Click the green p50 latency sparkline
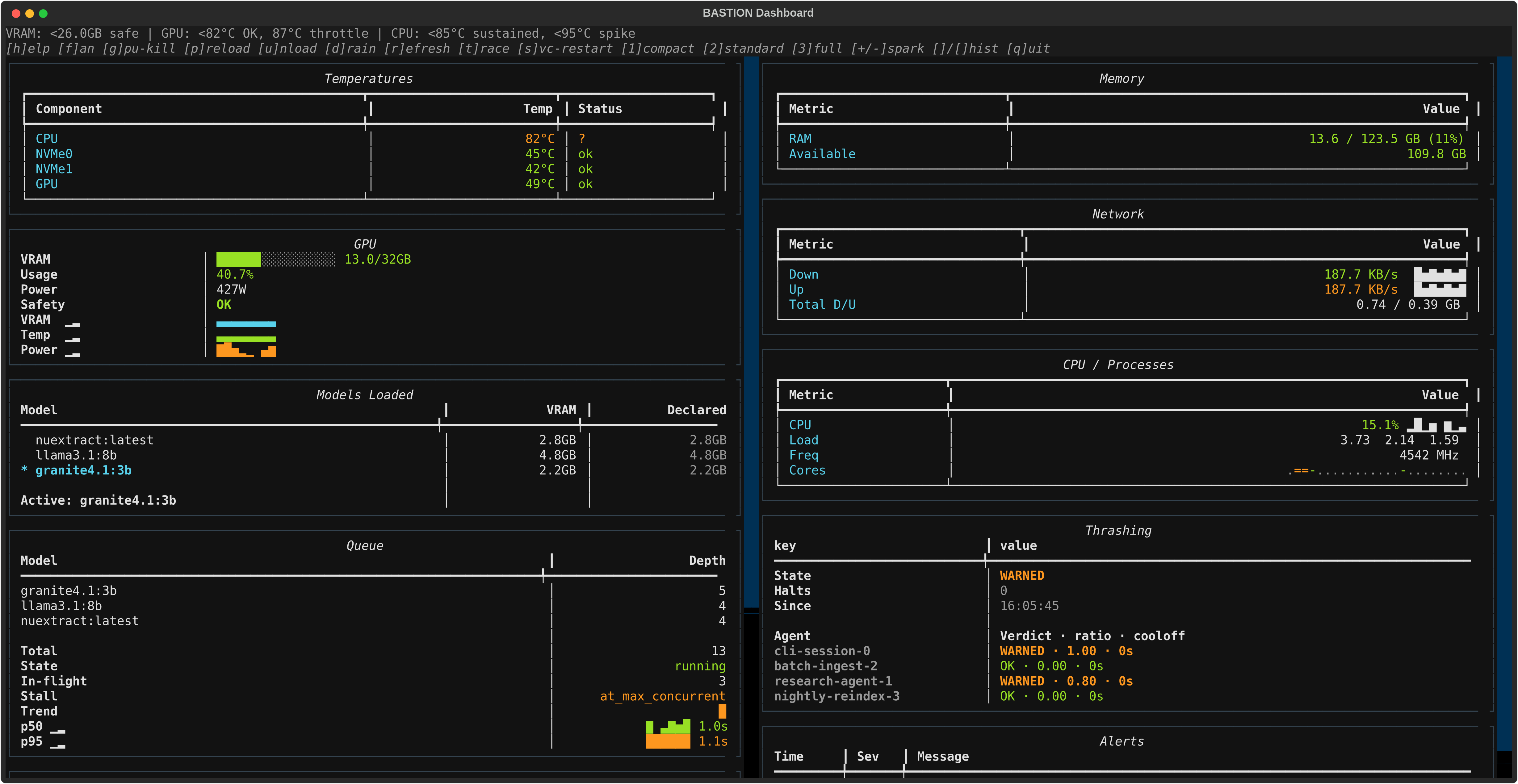This screenshot has height=784, width=1518. click(x=668, y=726)
